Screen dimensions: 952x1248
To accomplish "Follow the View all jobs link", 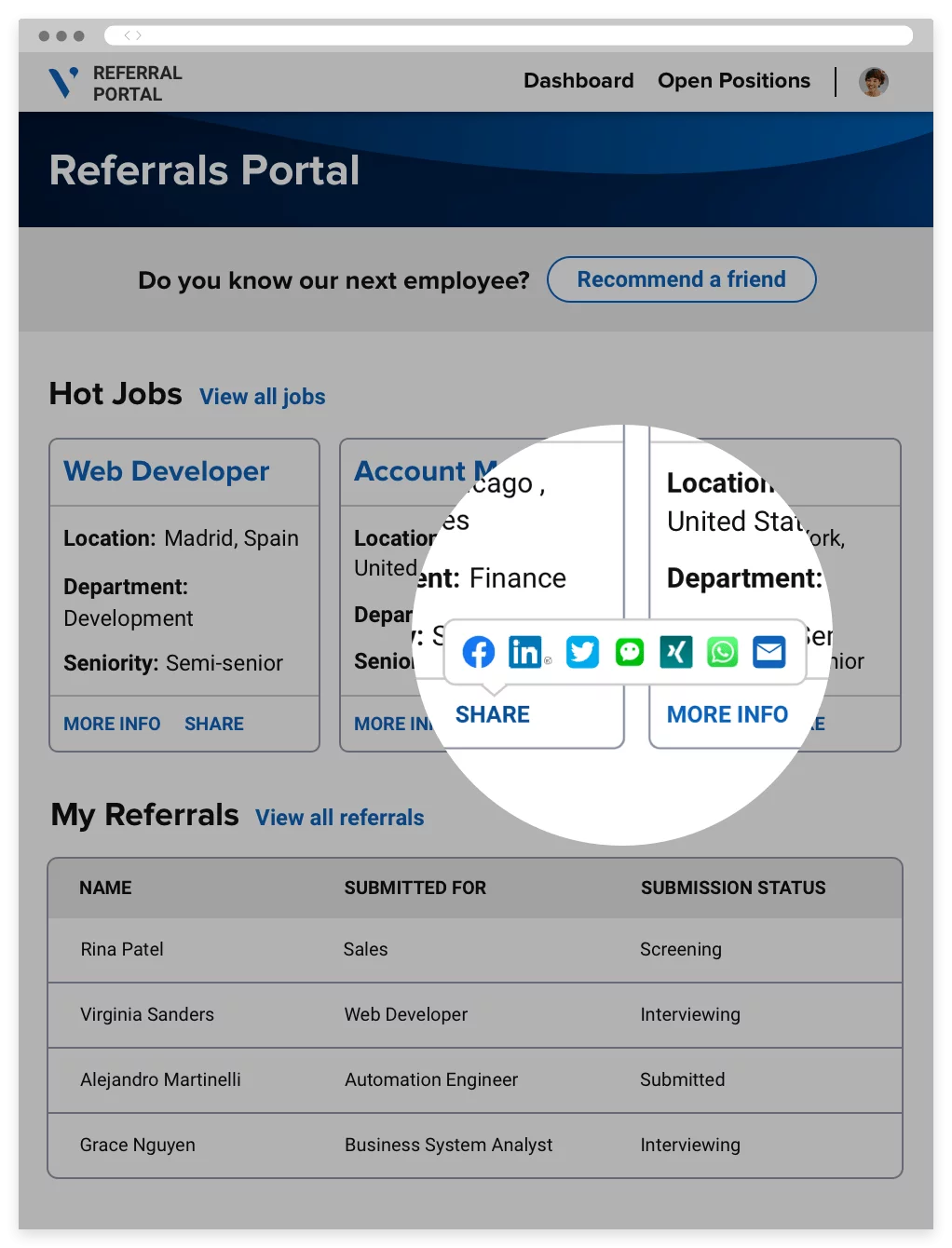I will click(x=263, y=397).
